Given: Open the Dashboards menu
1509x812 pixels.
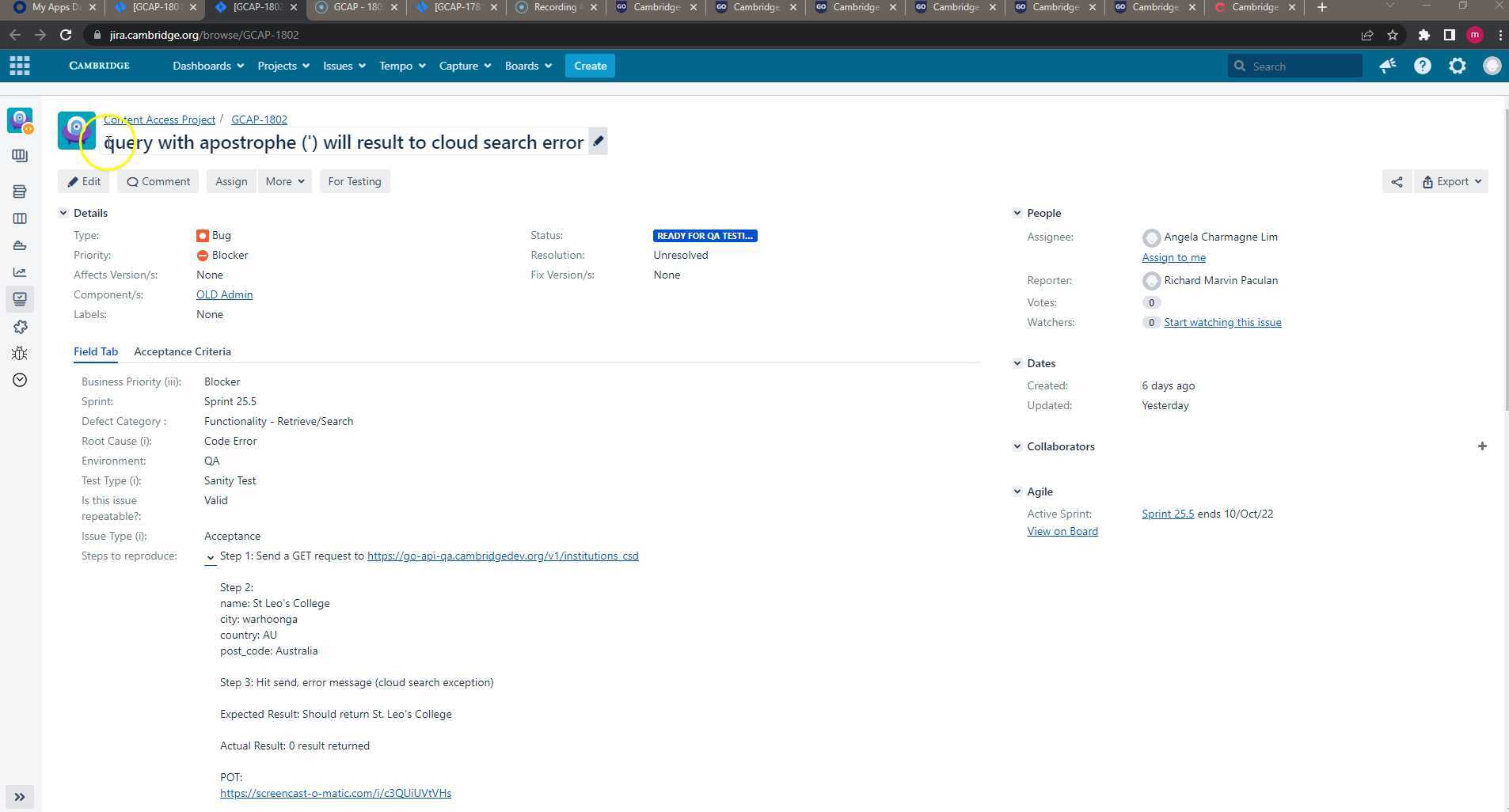Looking at the screenshot, I should pos(208,66).
